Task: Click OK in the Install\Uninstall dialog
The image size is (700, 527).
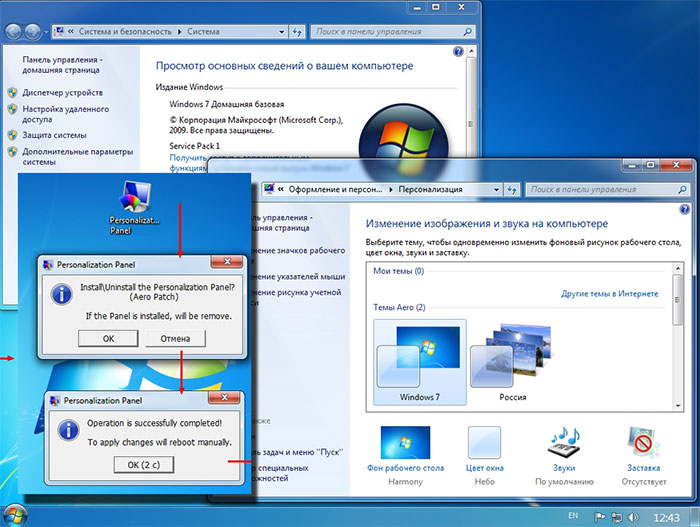Action: tap(108, 339)
